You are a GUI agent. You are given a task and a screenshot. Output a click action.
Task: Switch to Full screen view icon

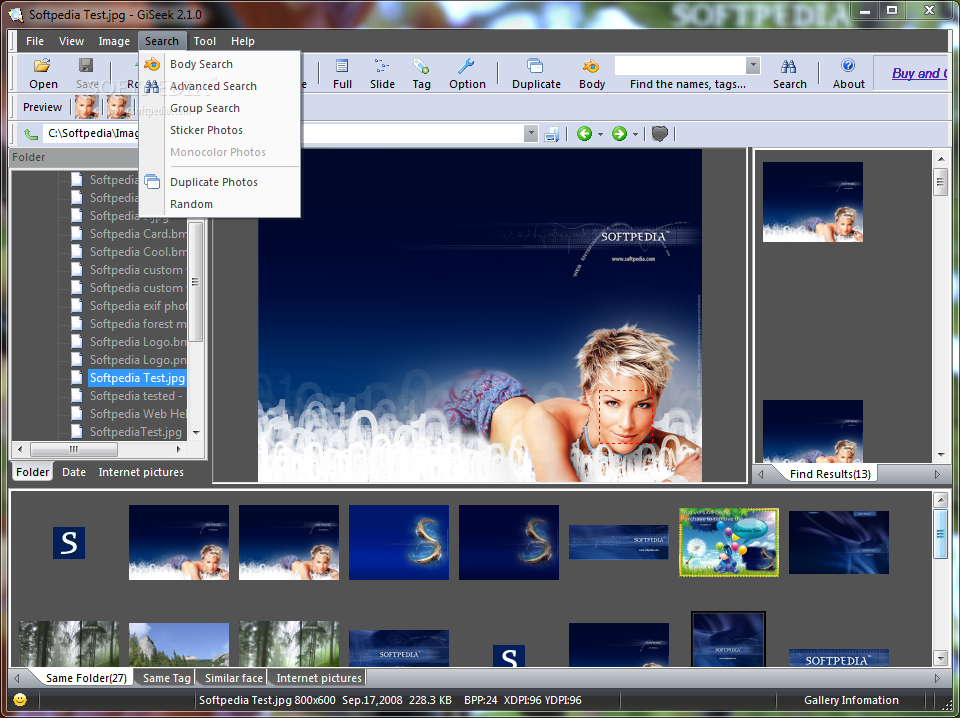pos(342,65)
